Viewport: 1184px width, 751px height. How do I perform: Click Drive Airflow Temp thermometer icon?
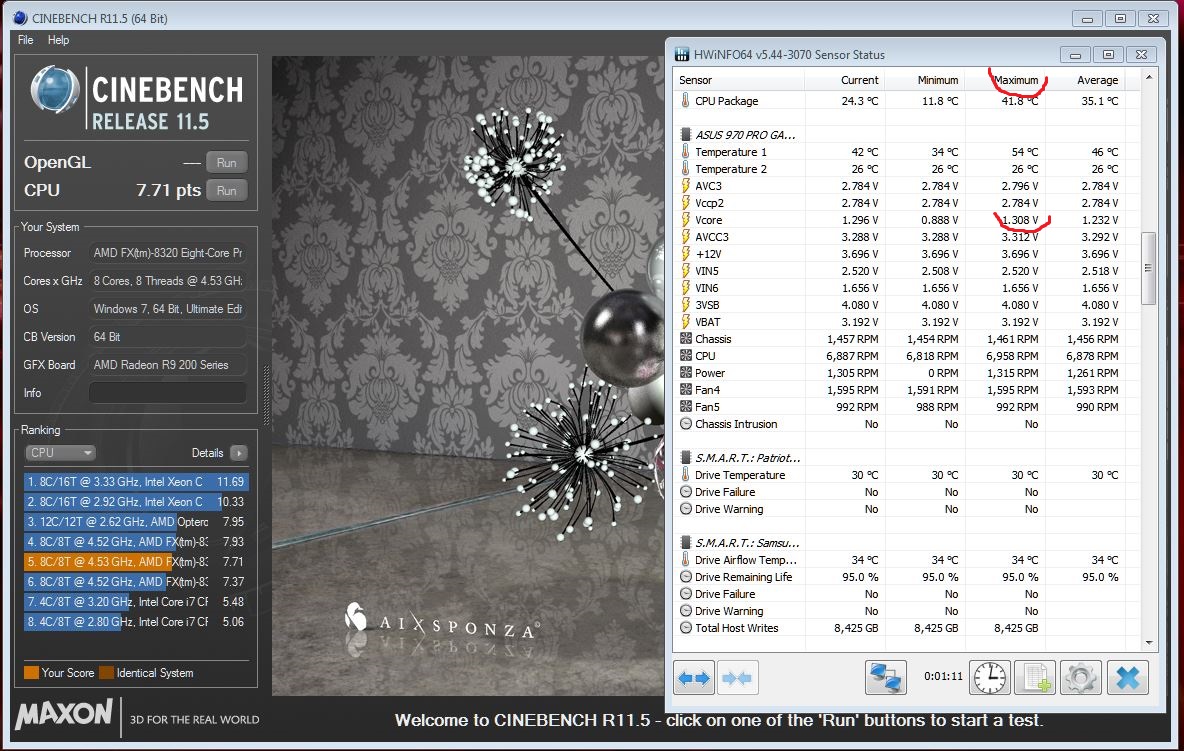pyautogui.click(x=685, y=559)
